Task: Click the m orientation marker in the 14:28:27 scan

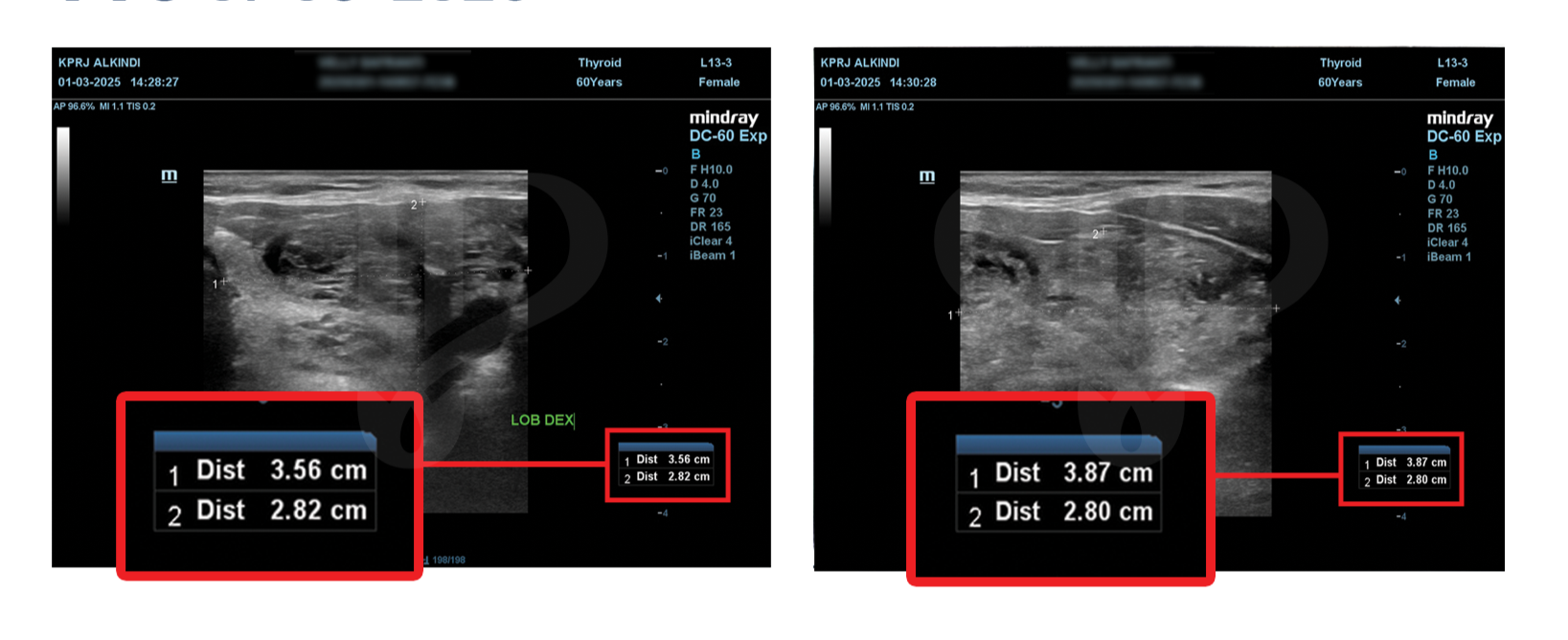Action: (170, 176)
